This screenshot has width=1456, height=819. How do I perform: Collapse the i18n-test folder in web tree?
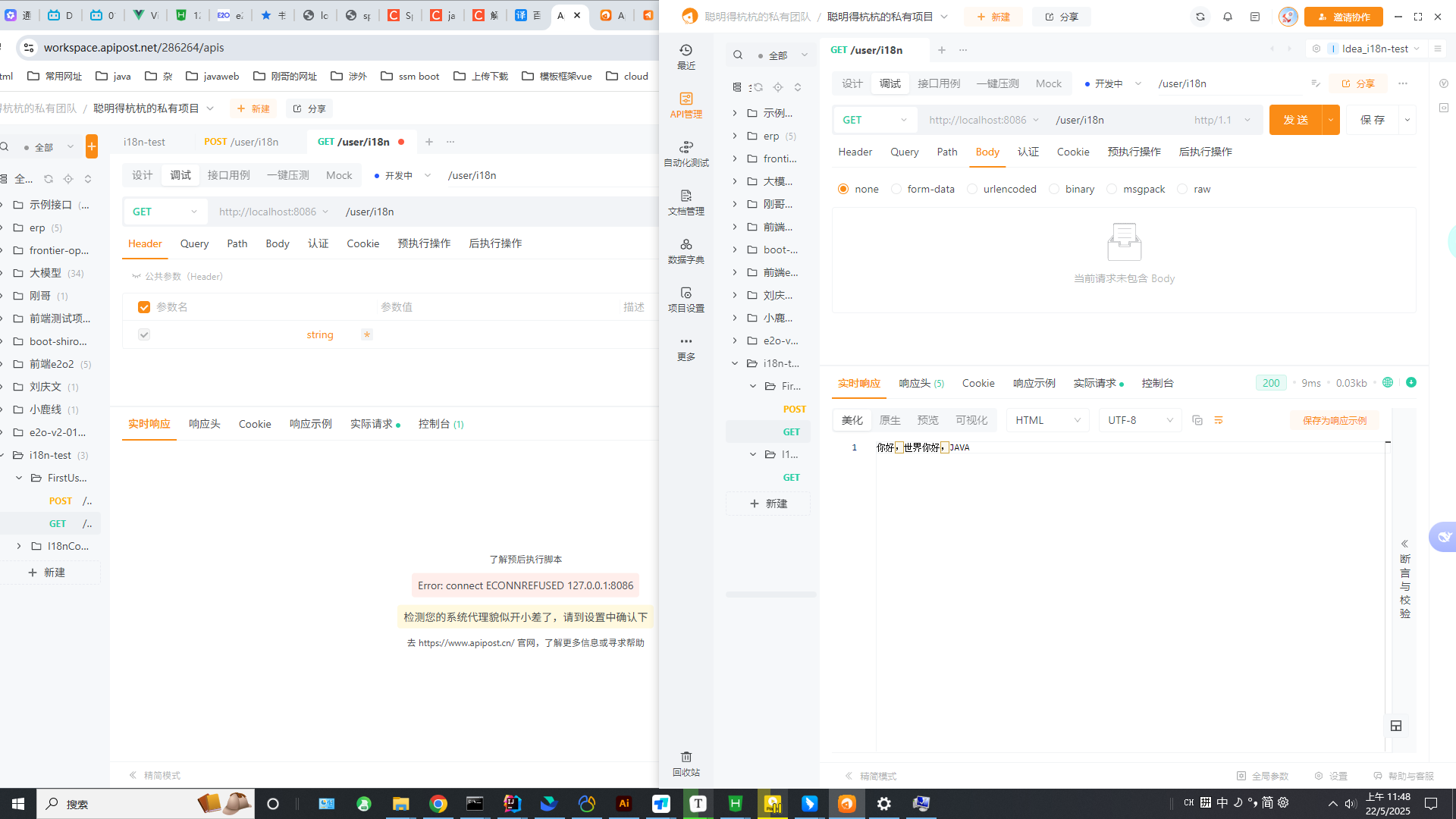coord(2,455)
